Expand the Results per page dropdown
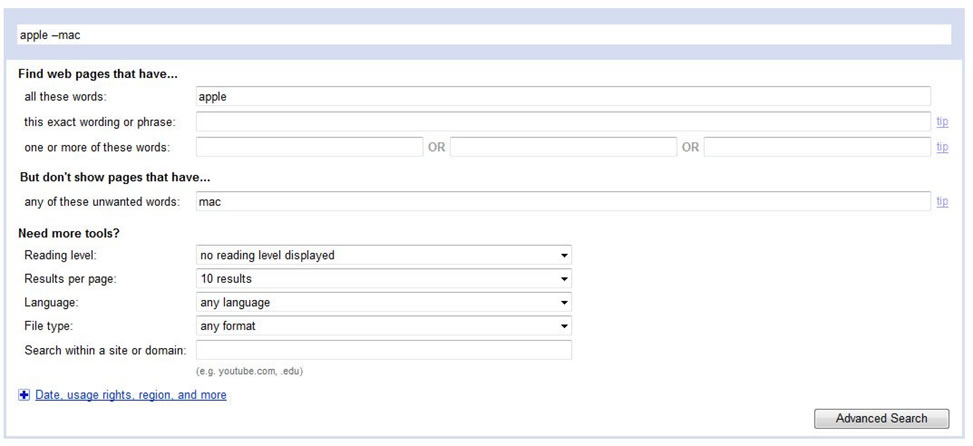The height and width of the screenshot is (446, 973). pyautogui.click(x=384, y=279)
